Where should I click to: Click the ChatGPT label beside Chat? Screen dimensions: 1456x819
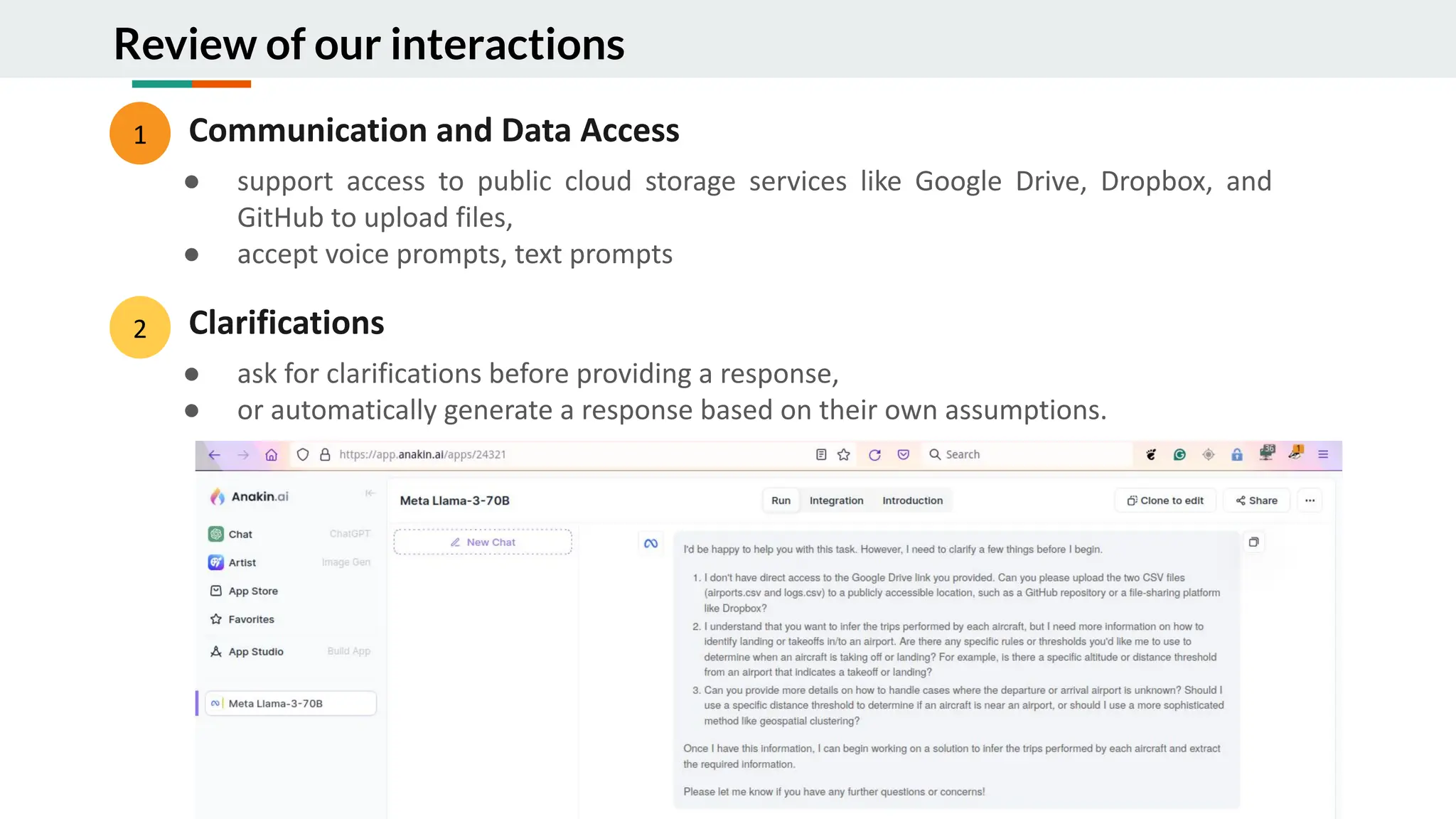pyautogui.click(x=350, y=534)
